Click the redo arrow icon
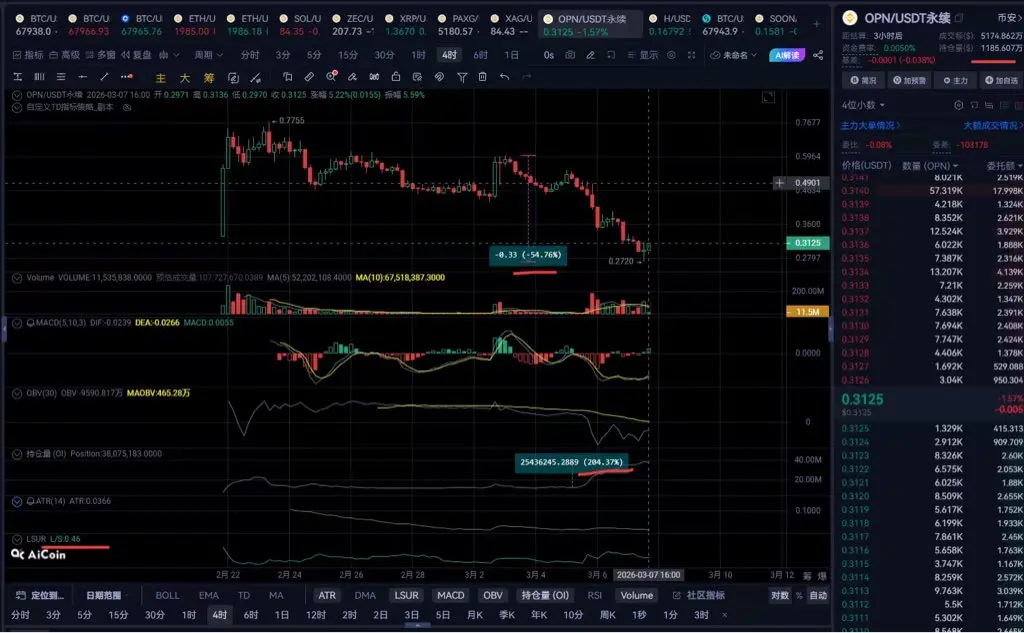Viewport: 1024px width, 633px height. 526,77
